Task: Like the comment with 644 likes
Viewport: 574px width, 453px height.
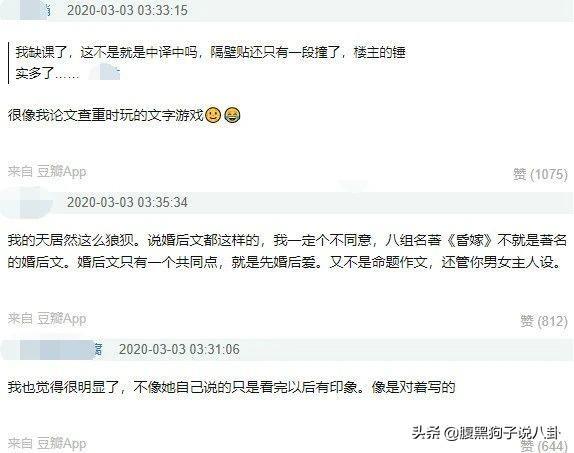Action: pyautogui.click(x=544, y=446)
